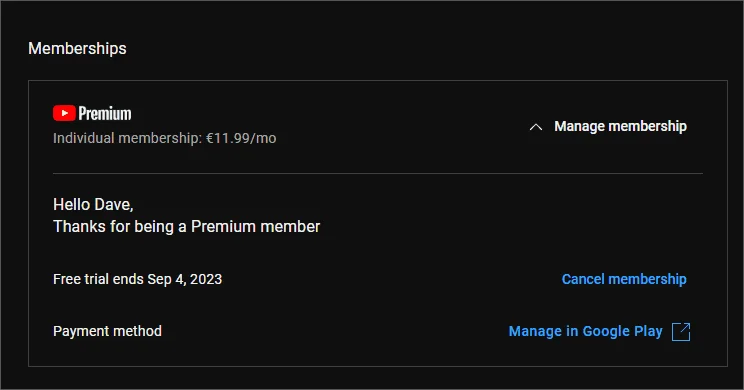Click the Premium wordmark beside the logo

click(x=105, y=113)
